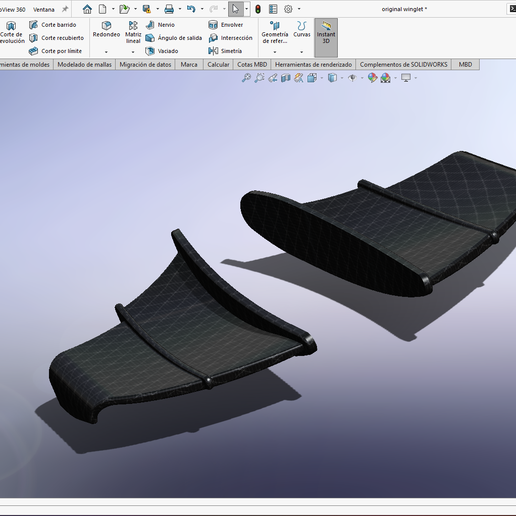Click the Redondeo fillet icon
Screen dimensions: 516x516
click(x=106, y=25)
